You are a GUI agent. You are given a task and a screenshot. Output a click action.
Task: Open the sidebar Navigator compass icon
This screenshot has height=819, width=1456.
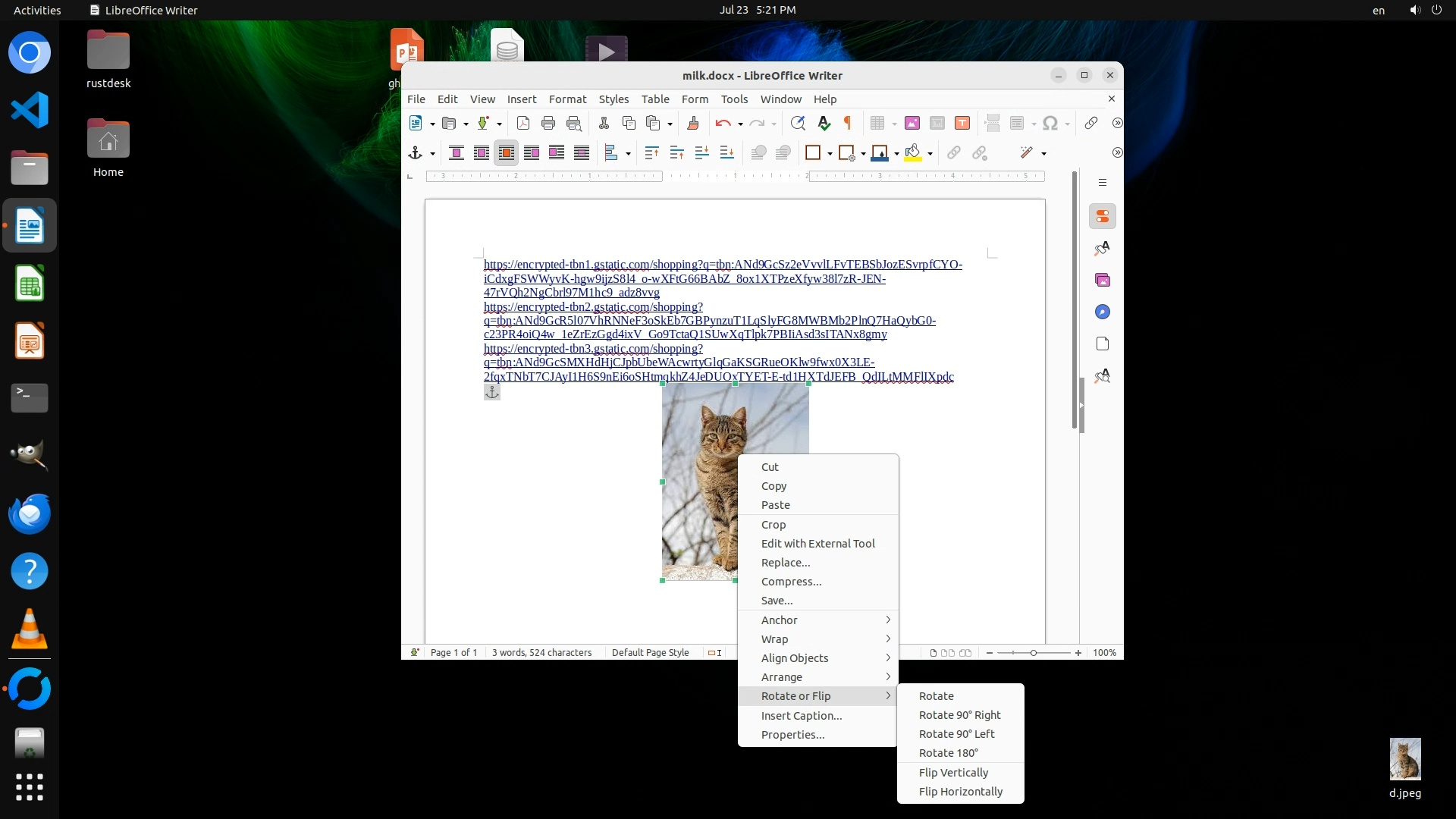click(x=1103, y=312)
